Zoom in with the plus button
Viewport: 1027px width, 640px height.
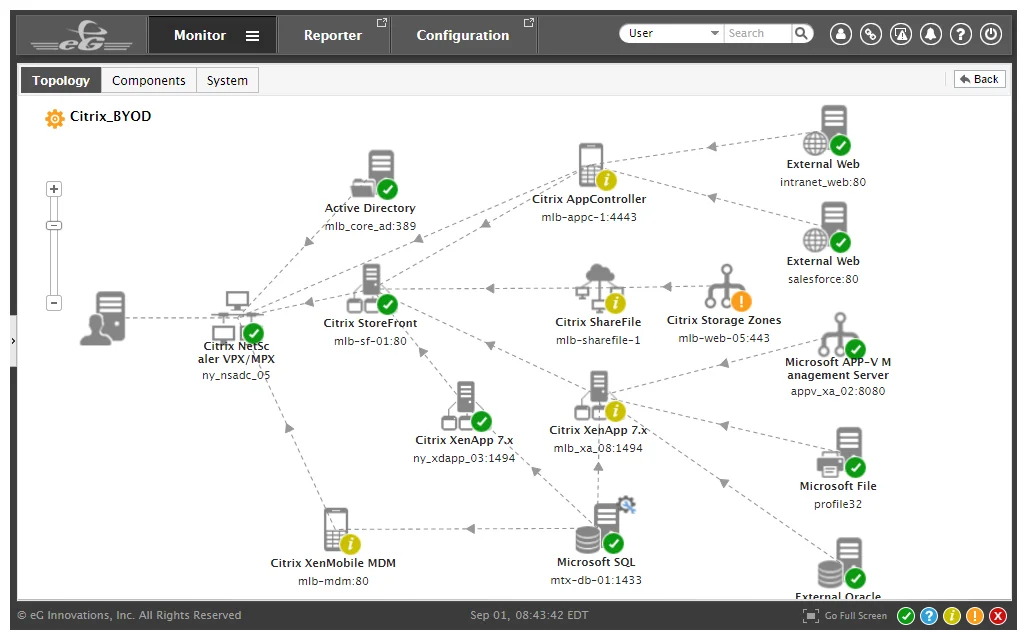[54, 189]
